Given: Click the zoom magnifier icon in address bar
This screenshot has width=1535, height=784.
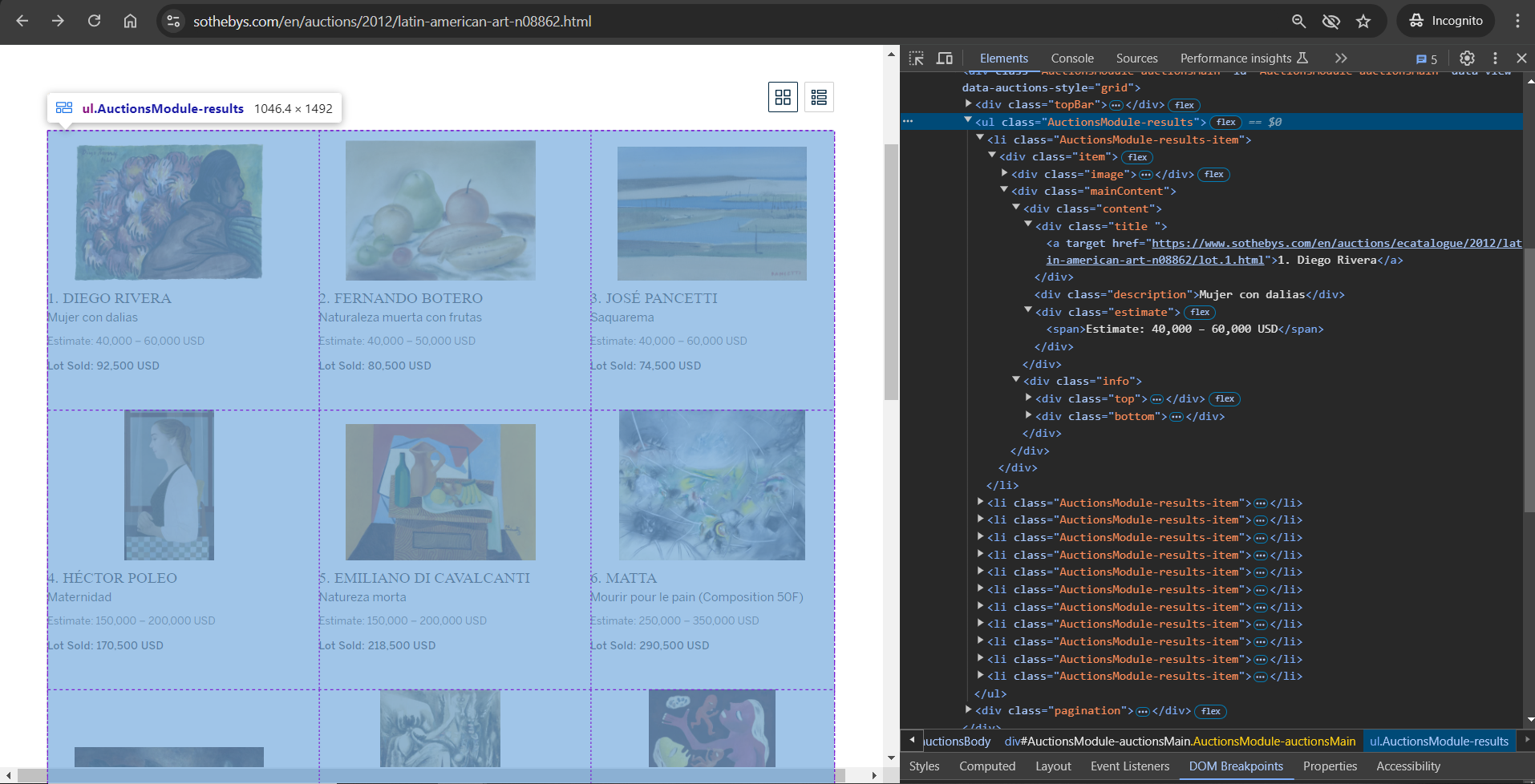Looking at the screenshot, I should pyautogui.click(x=1298, y=21).
